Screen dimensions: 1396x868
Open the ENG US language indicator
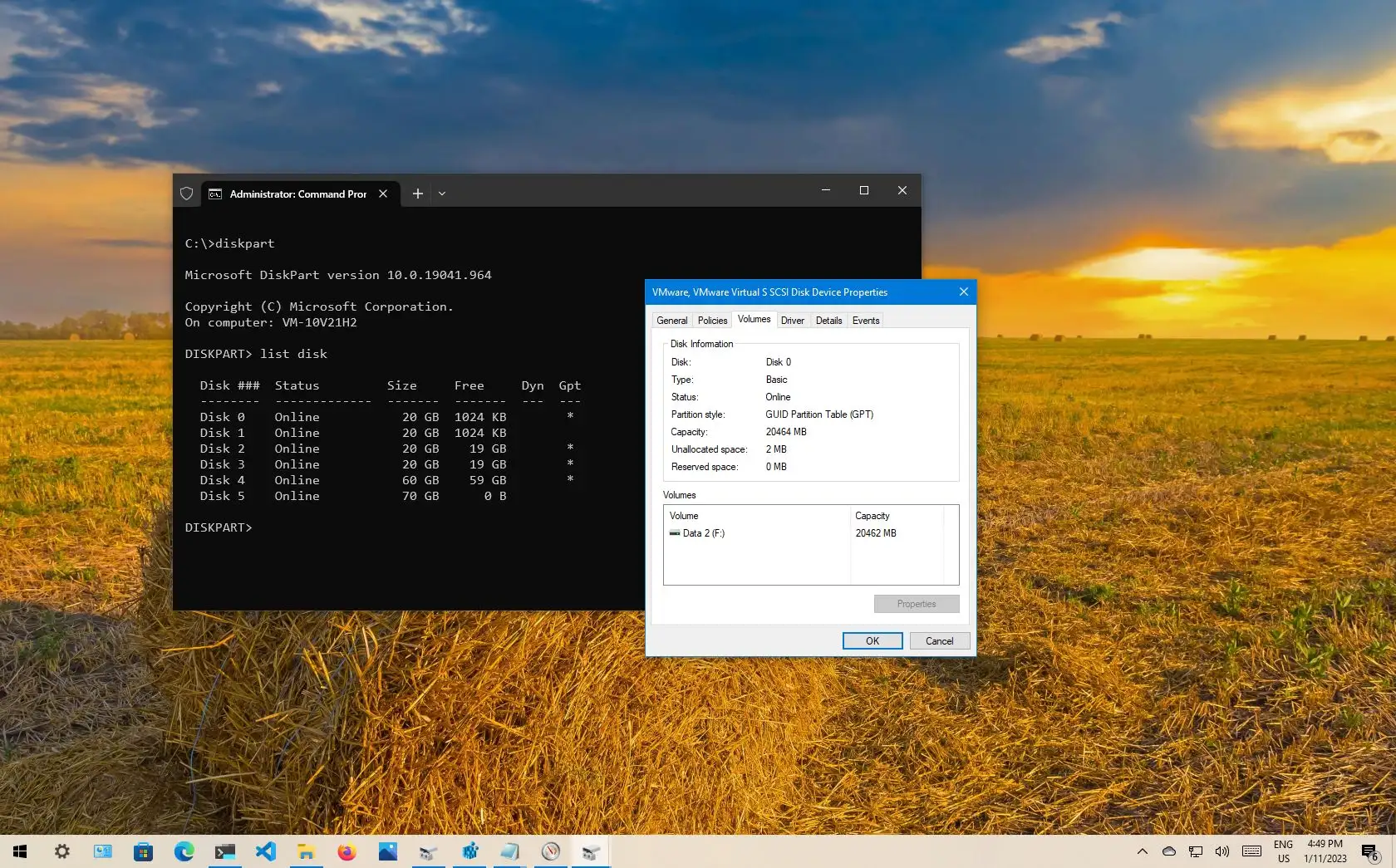pyautogui.click(x=1284, y=851)
